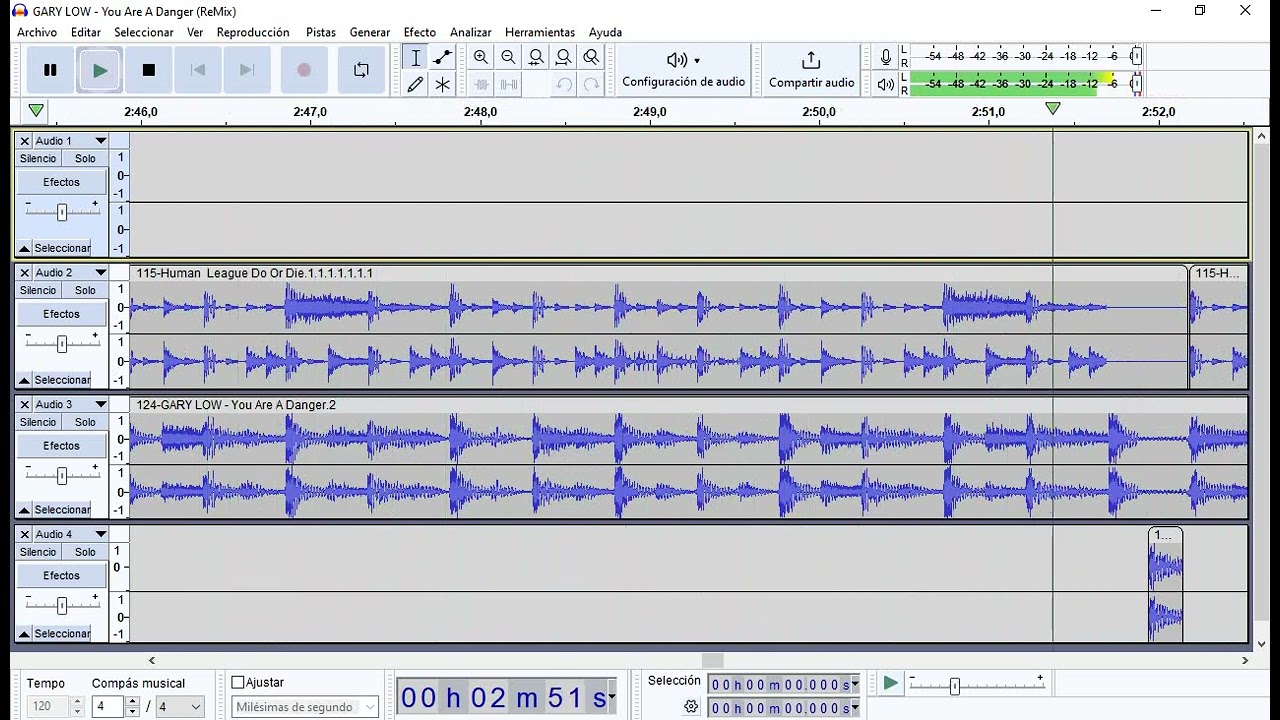Screen dimensions: 1280x720
Task: Open Configuración de audio settings
Action: coord(684,70)
